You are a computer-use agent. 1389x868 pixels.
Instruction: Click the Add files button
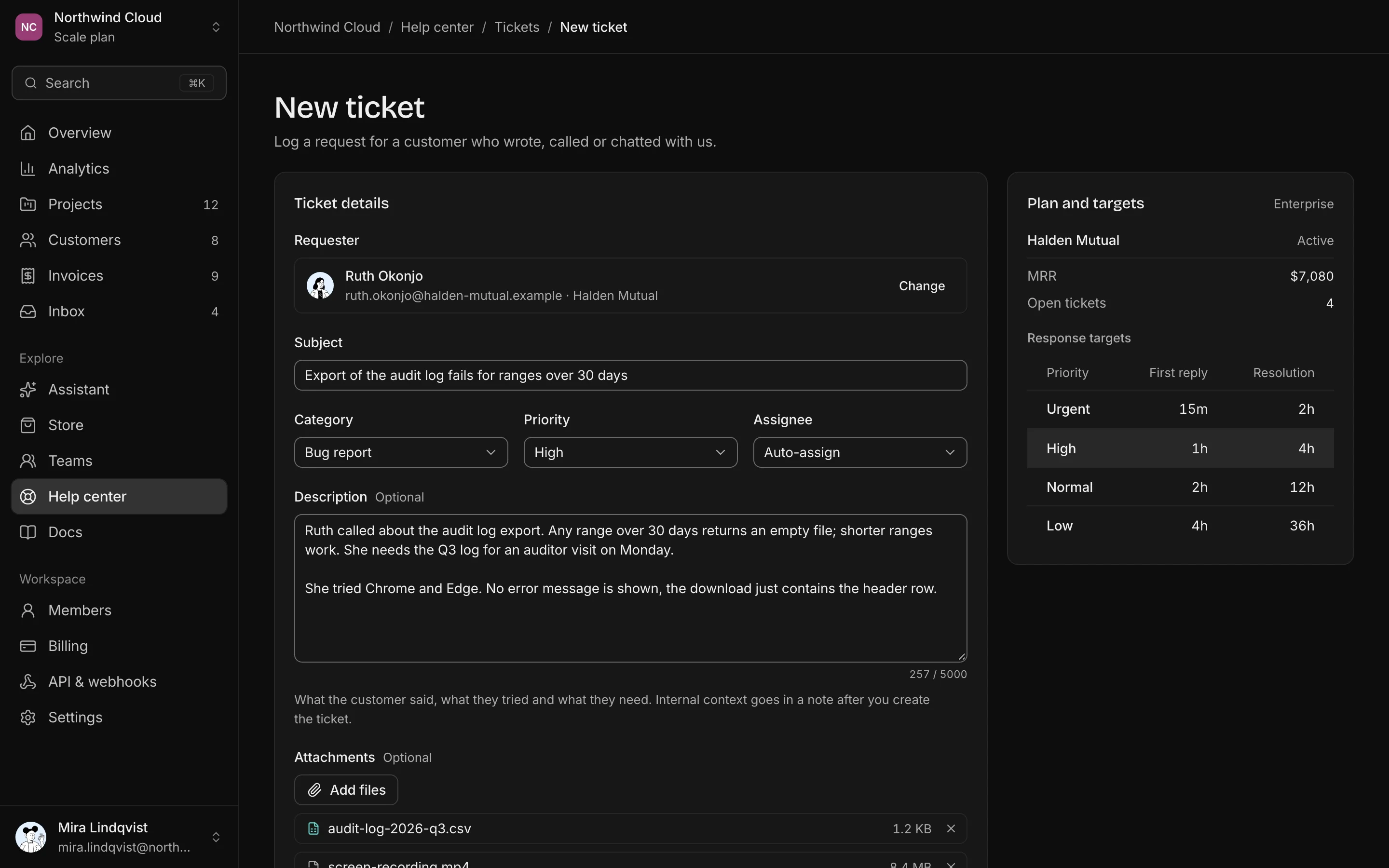(x=345, y=789)
